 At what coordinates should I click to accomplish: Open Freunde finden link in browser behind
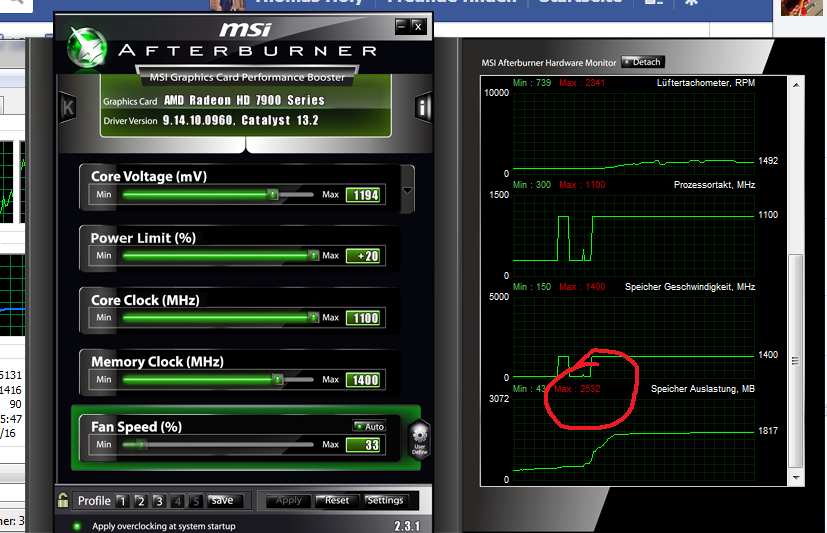coord(451,2)
